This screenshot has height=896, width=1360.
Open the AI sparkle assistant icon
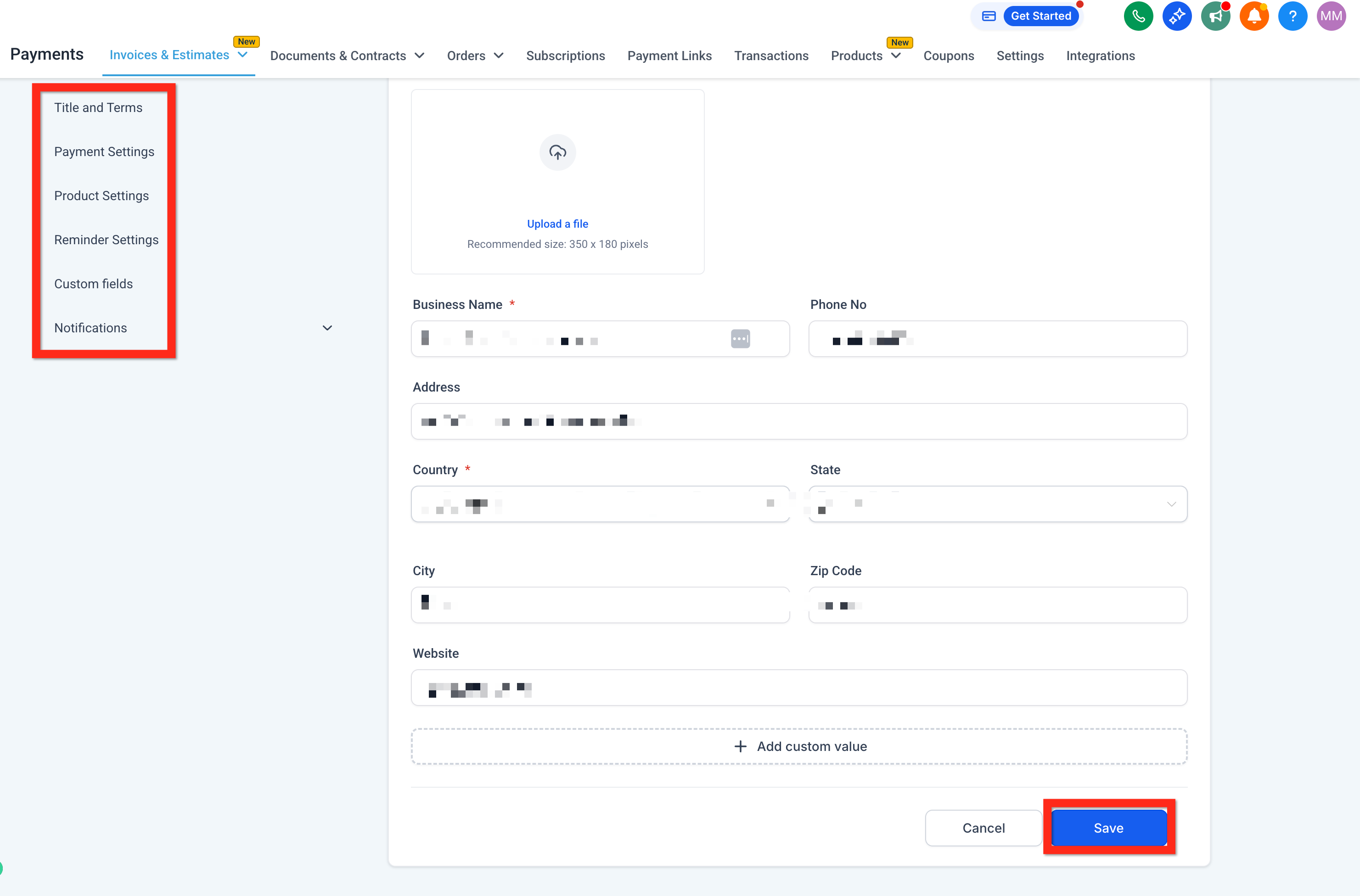pos(1177,16)
